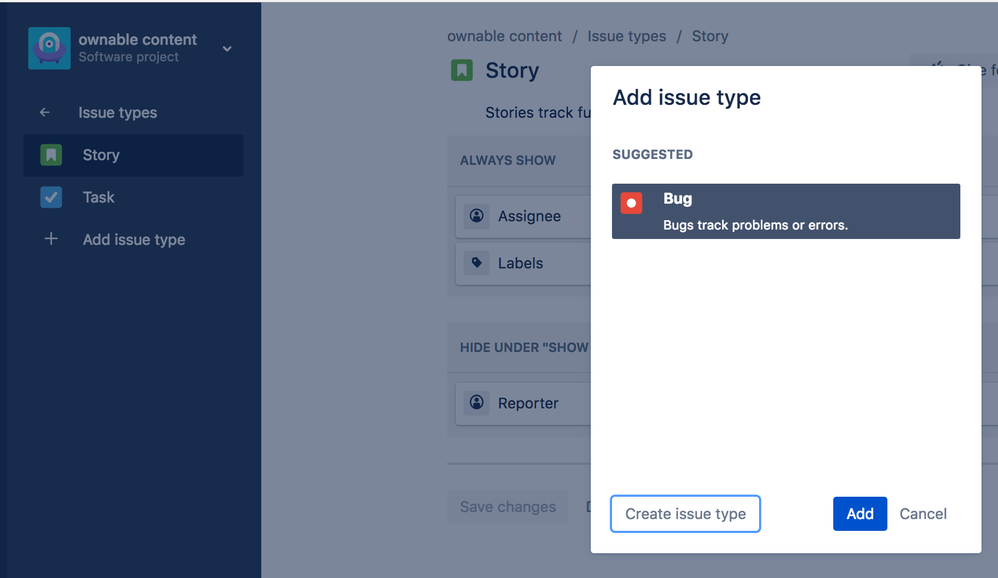Click the Labels tag icon
The image size is (998, 578).
(x=476, y=262)
